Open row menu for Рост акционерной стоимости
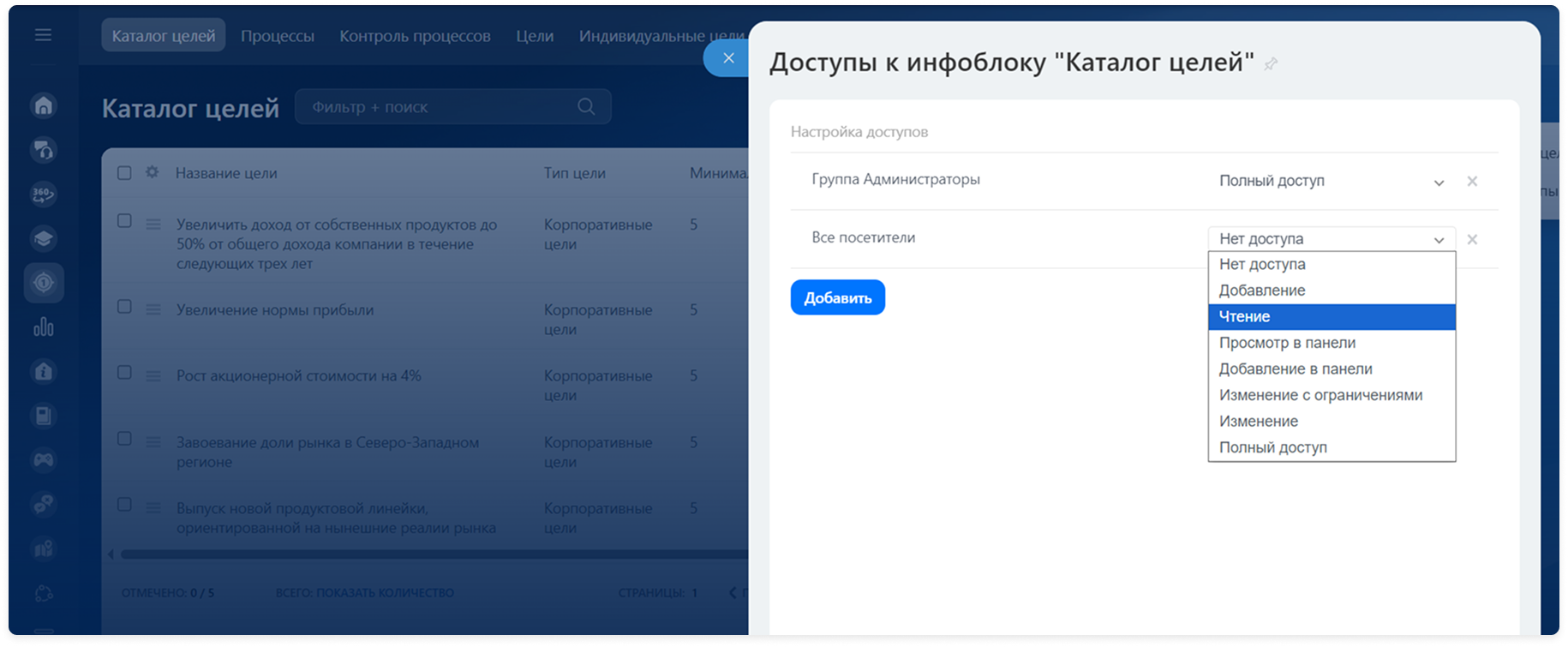This screenshot has width=1568, height=647. click(x=153, y=376)
